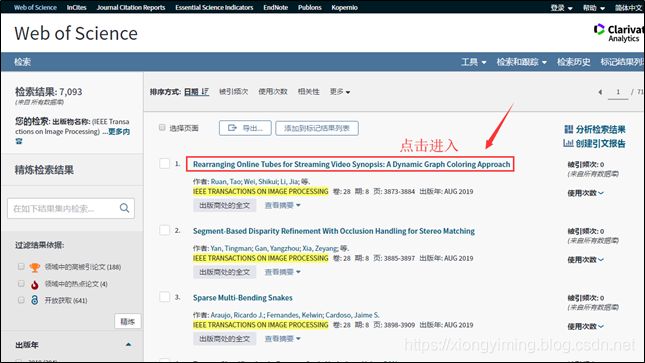Check the box for result 2
Image resolution: width=645 pixels, height=363 pixels.
coord(165,230)
